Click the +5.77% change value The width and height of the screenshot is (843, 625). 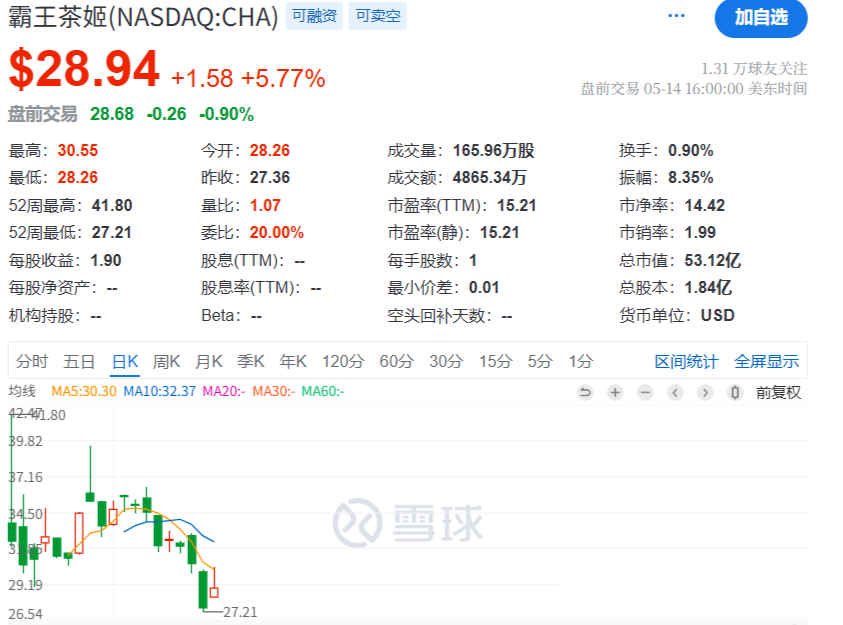(283, 78)
